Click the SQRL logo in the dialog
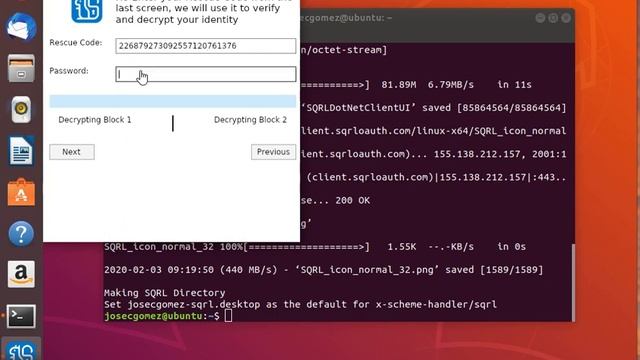Image resolution: width=640 pixels, height=360 pixels. pyautogui.click(x=87, y=11)
